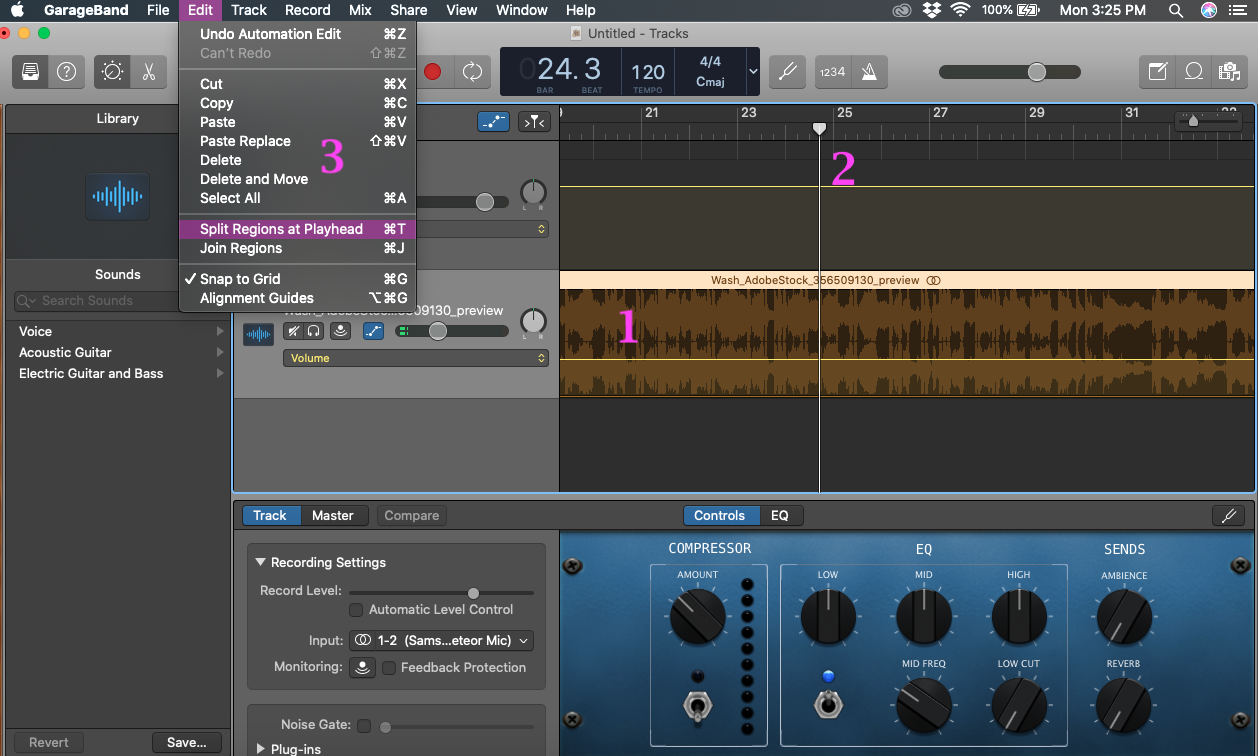Open the Tuner tuning fork button
Screen dimensions: 1258x756
pos(788,72)
